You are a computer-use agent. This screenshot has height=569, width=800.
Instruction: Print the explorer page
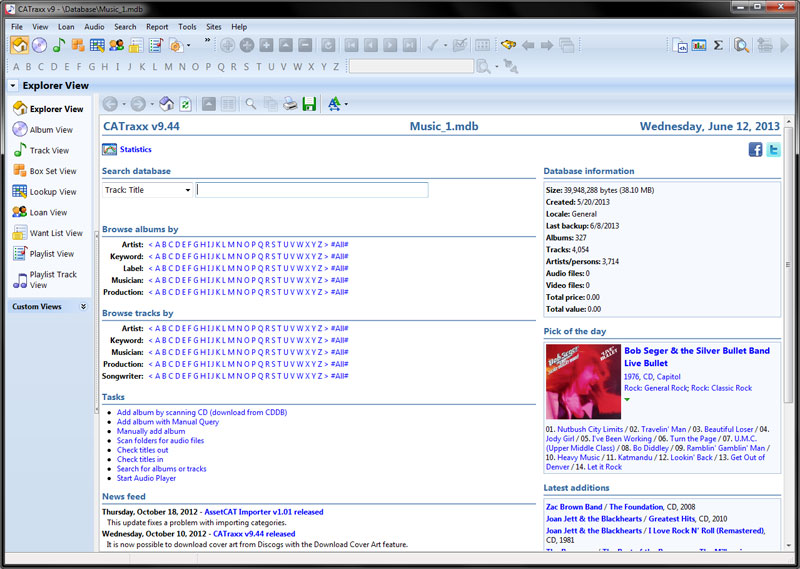tap(290, 104)
